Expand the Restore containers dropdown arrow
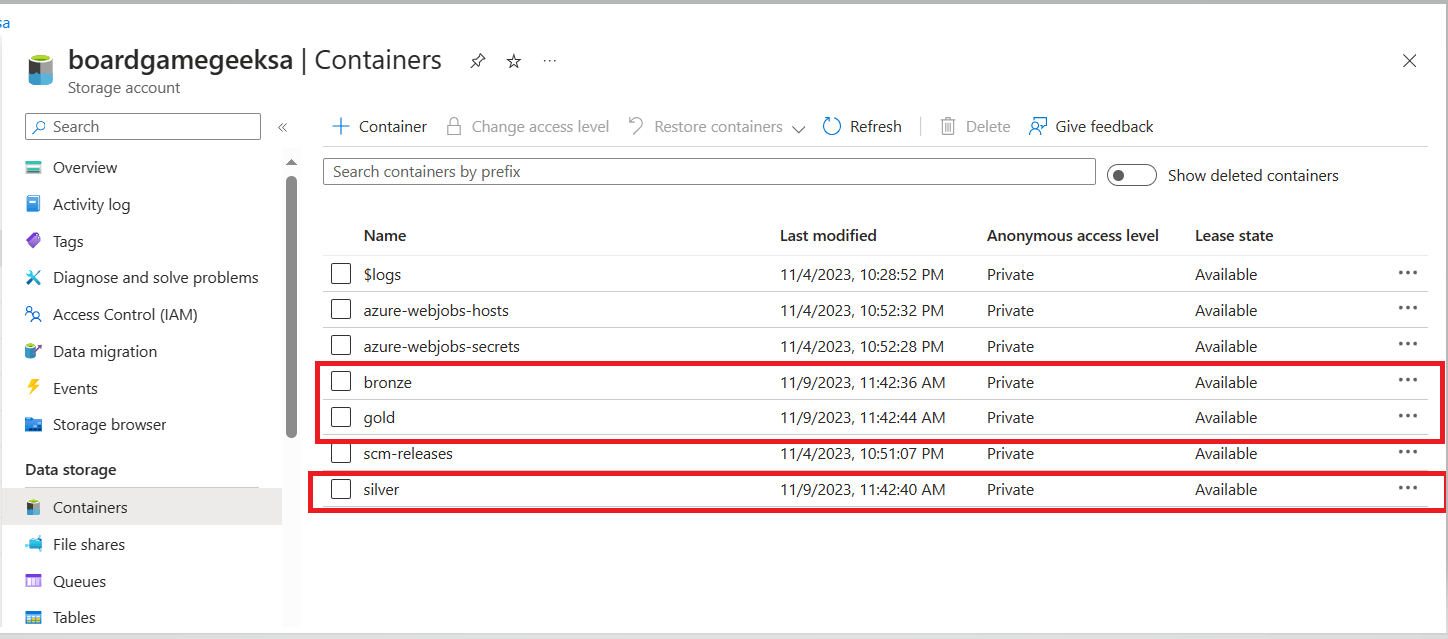 pos(798,128)
